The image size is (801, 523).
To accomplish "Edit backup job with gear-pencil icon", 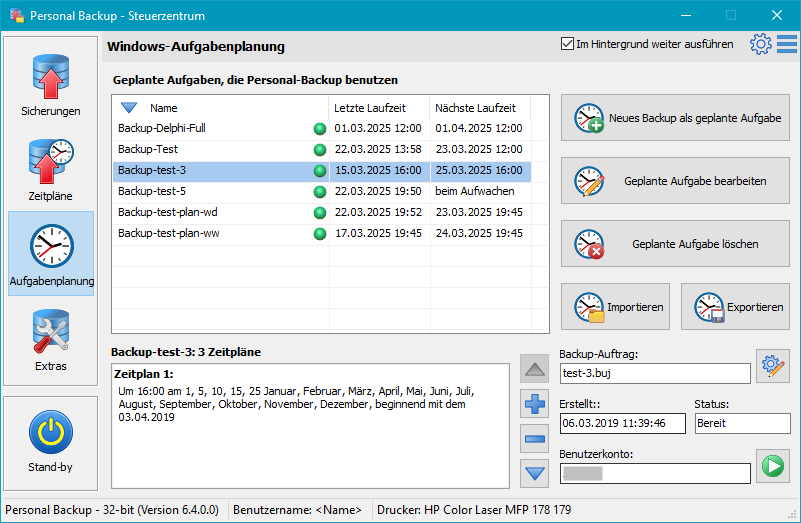I will click(773, 366).
